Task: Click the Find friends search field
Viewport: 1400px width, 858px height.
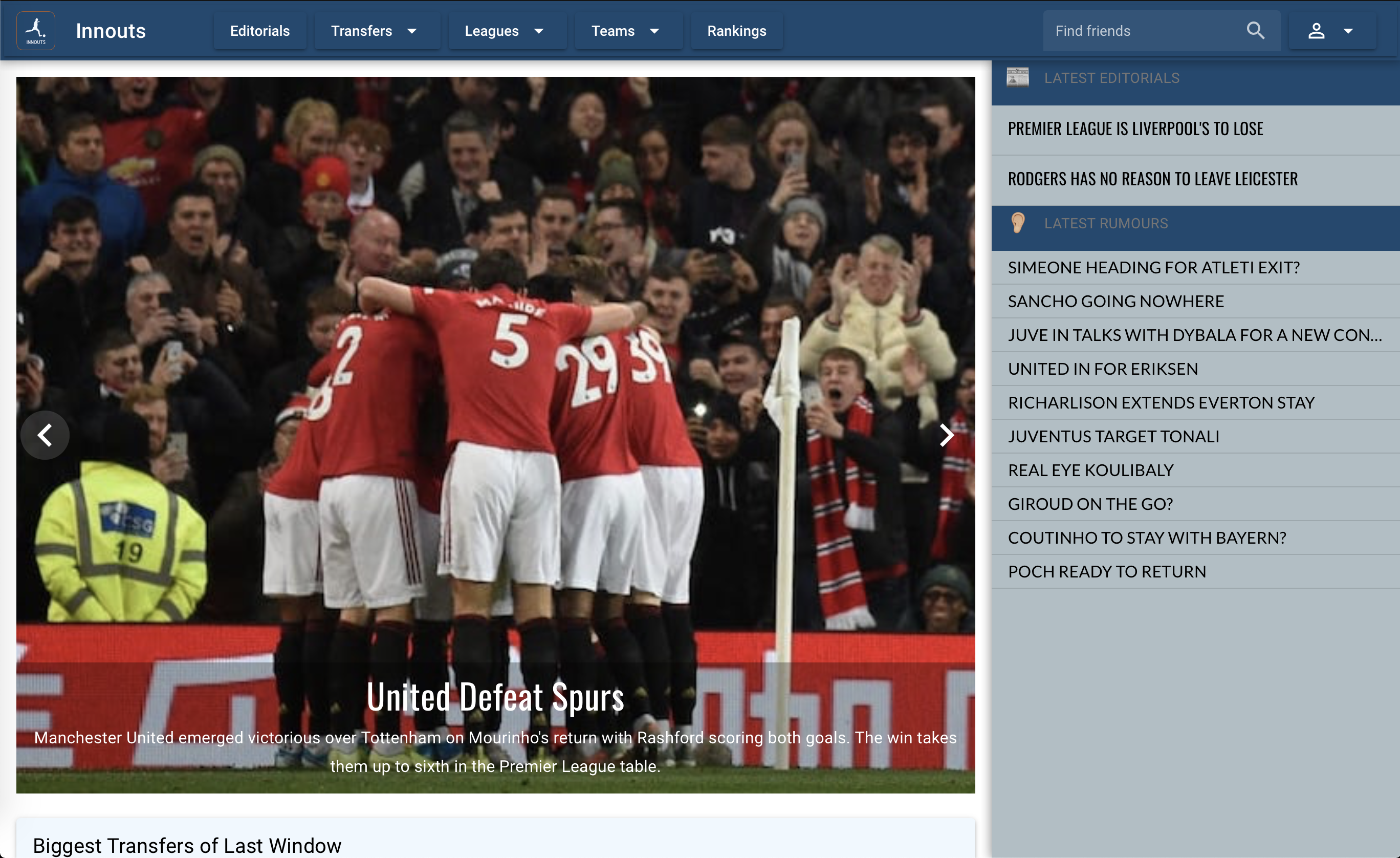Action: tap(1142, 31)
